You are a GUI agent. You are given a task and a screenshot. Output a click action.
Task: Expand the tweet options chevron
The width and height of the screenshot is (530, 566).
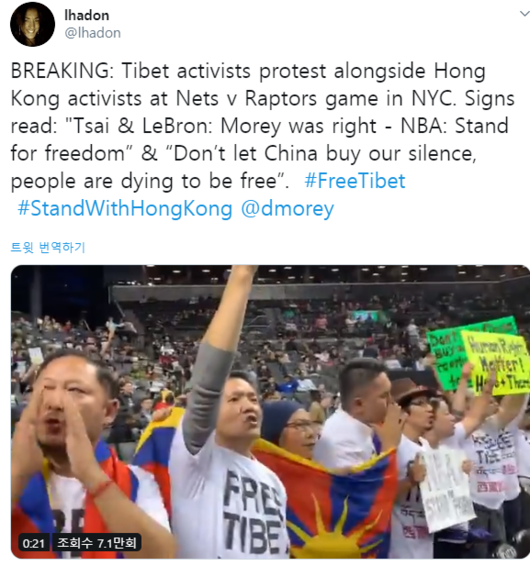pos(524,14)
